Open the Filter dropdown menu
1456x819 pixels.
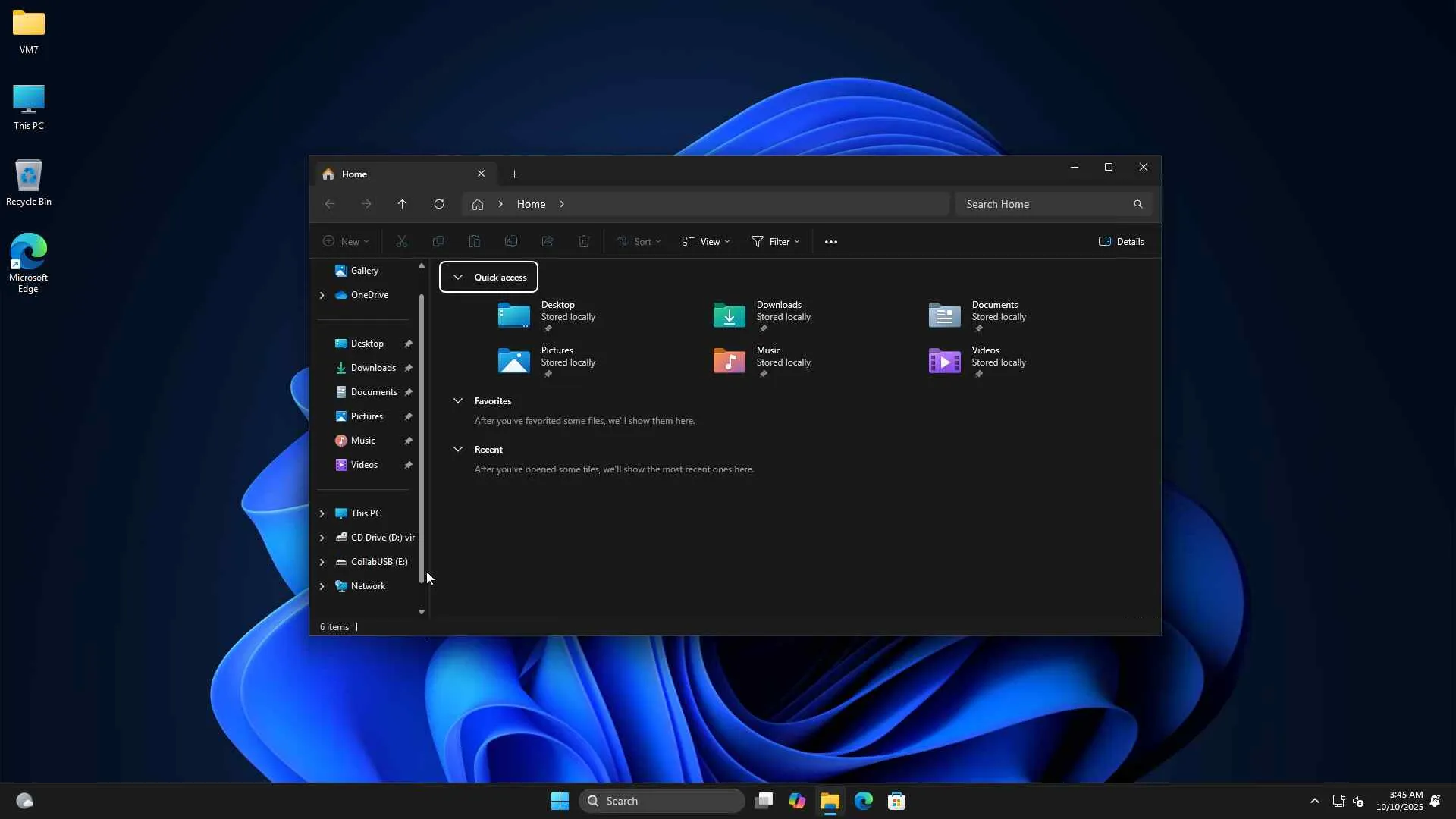(775, 241)
